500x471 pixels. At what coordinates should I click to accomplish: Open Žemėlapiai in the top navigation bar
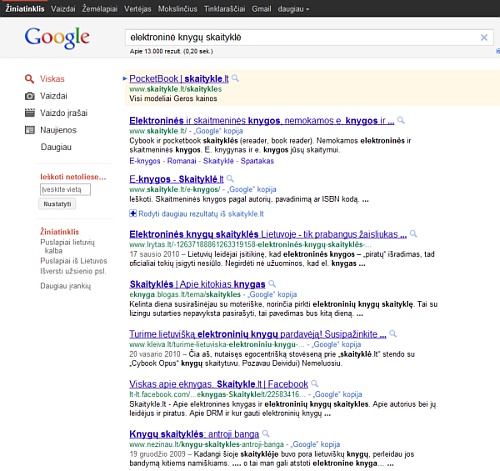click(100, 9)
